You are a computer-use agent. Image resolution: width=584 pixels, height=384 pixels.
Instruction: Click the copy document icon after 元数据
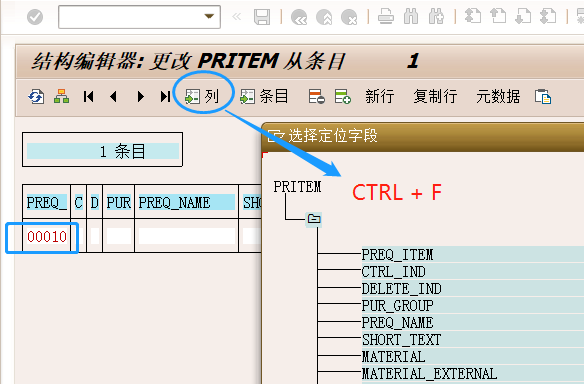coord(543,97)
